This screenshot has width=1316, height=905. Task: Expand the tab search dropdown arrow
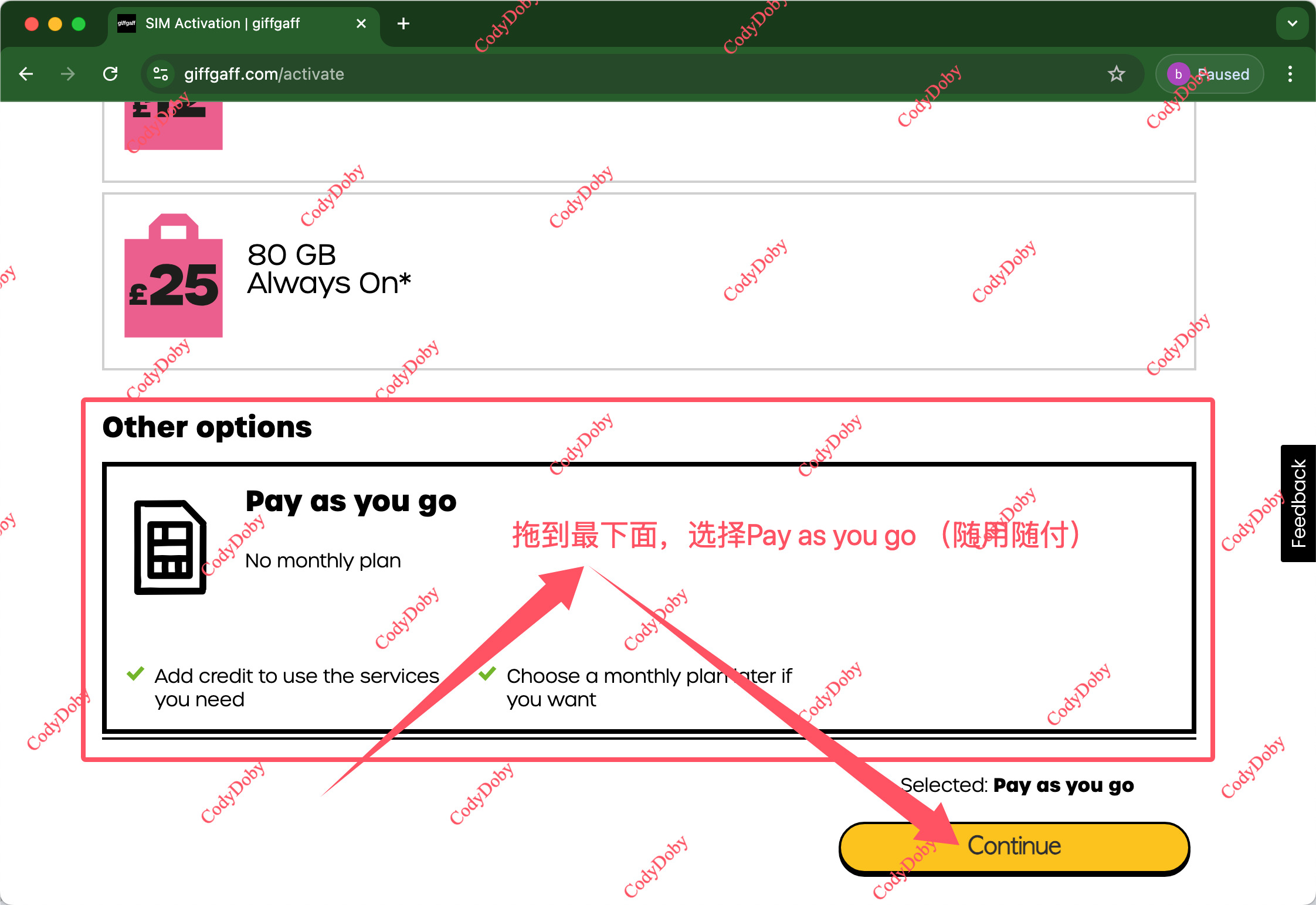click(1292, 23)
